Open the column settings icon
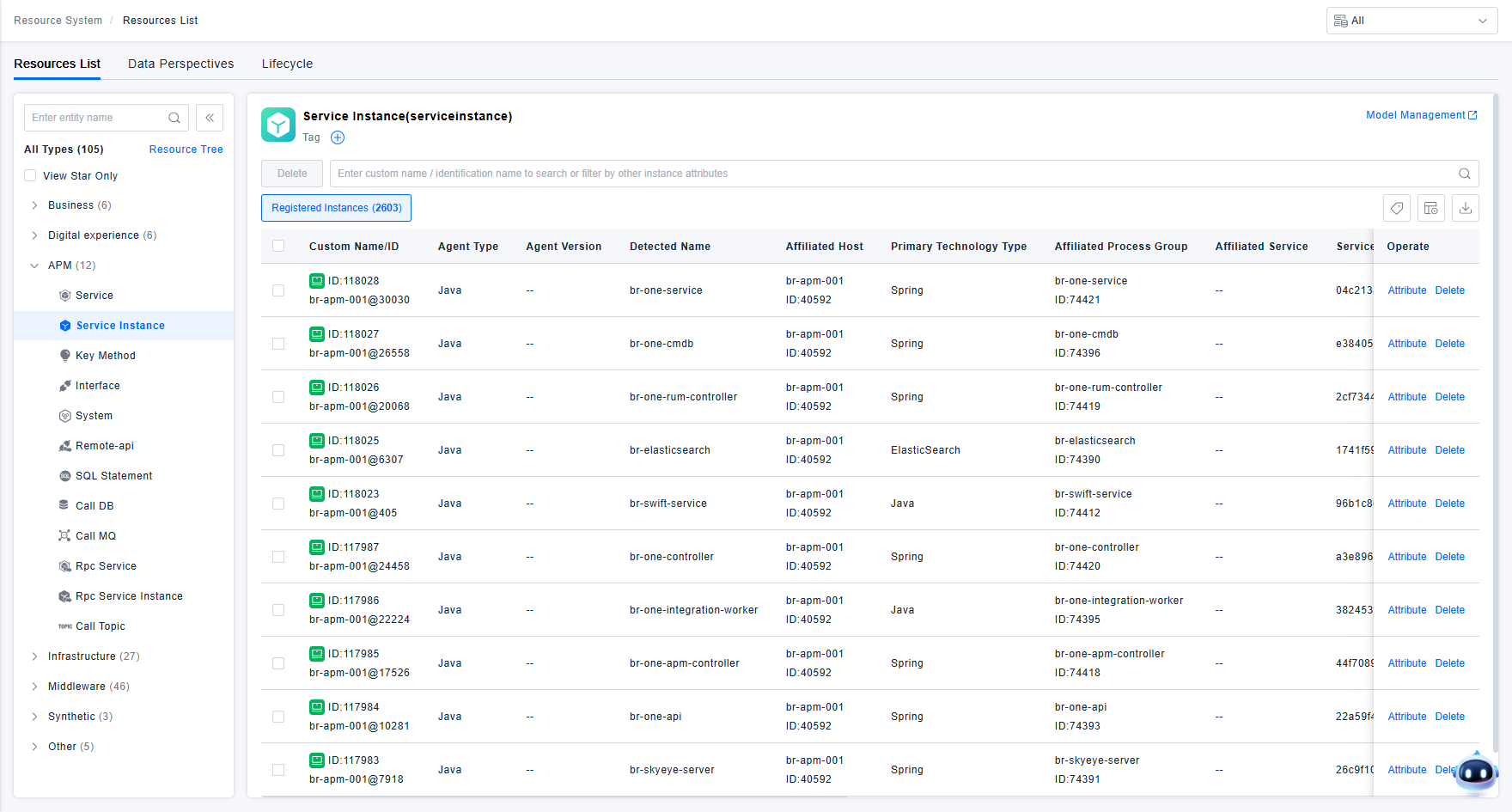 click(x=1431, y=208)
